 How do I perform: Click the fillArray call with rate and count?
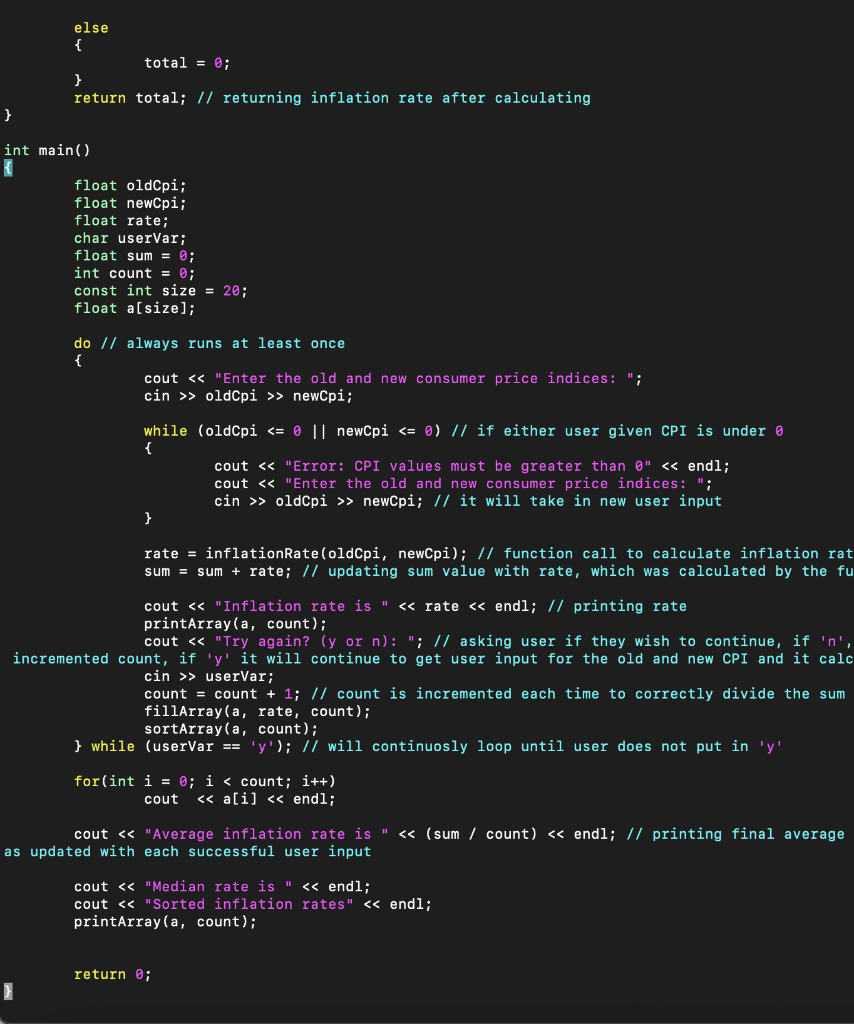(x=226, y=711)
